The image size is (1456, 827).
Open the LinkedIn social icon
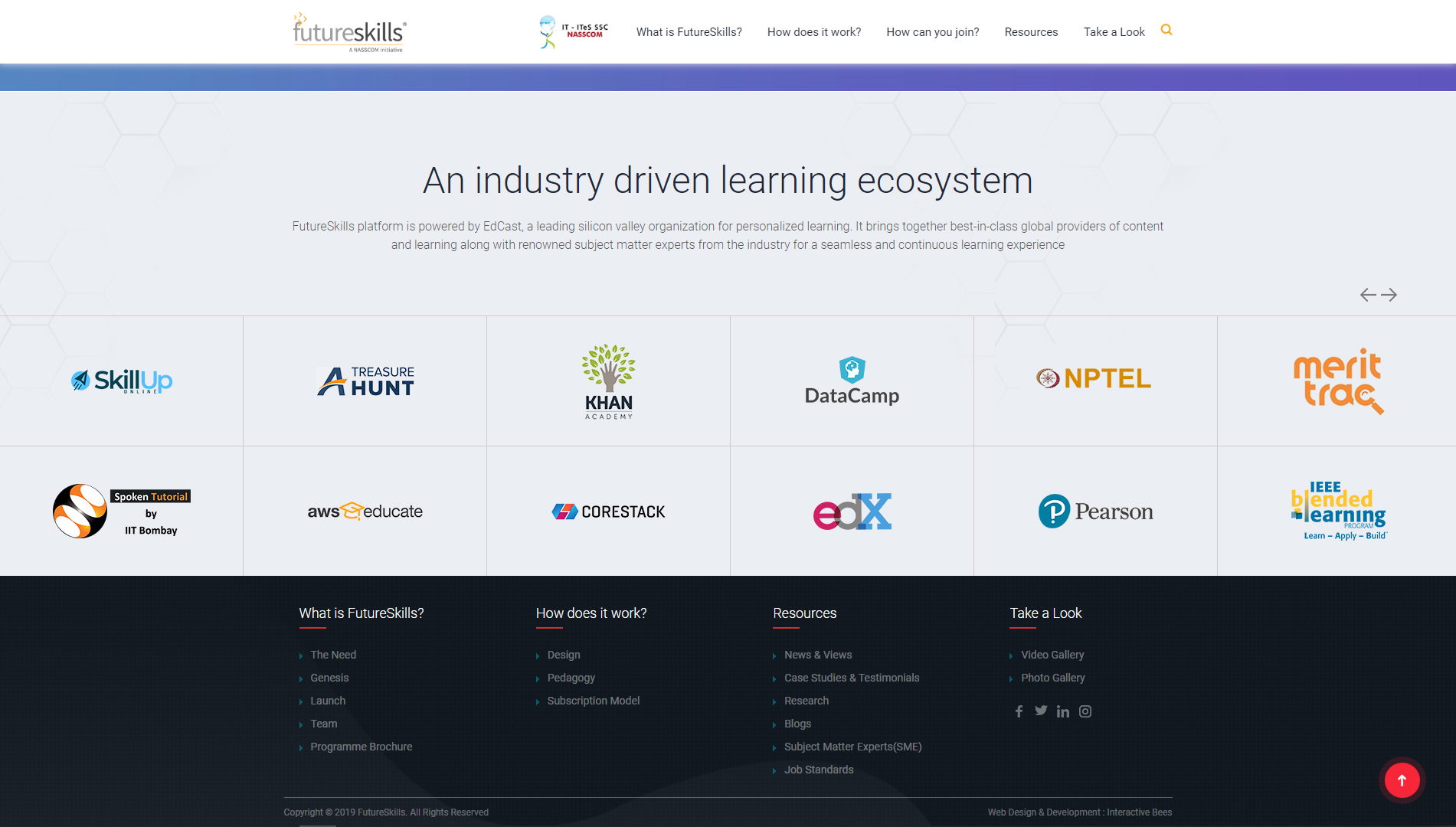pyautogui.click(x=1063, y=711)
